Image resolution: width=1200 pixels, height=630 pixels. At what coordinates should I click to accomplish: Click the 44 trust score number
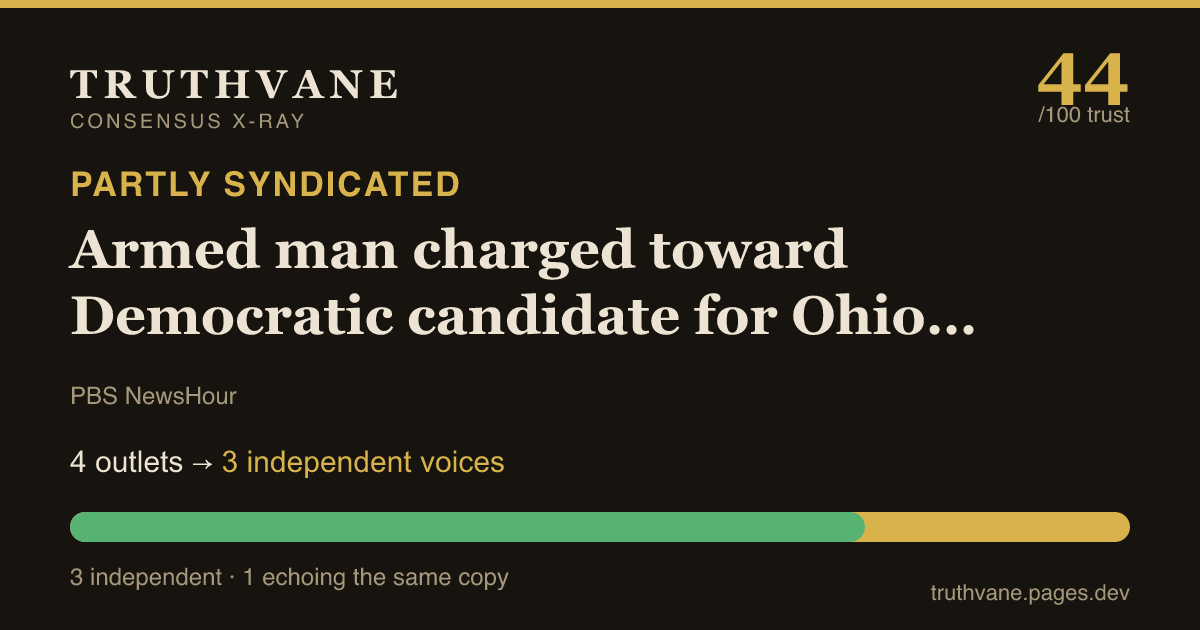click(x=1083, y=77)
